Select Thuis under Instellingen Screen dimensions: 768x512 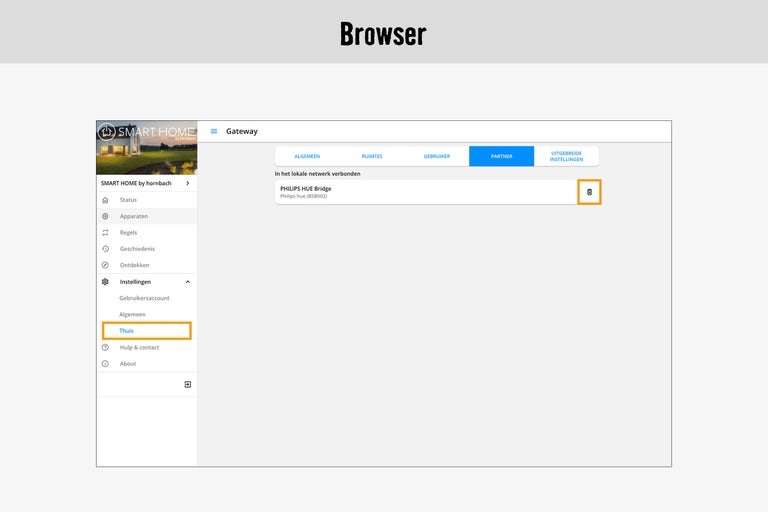(146, 331)
